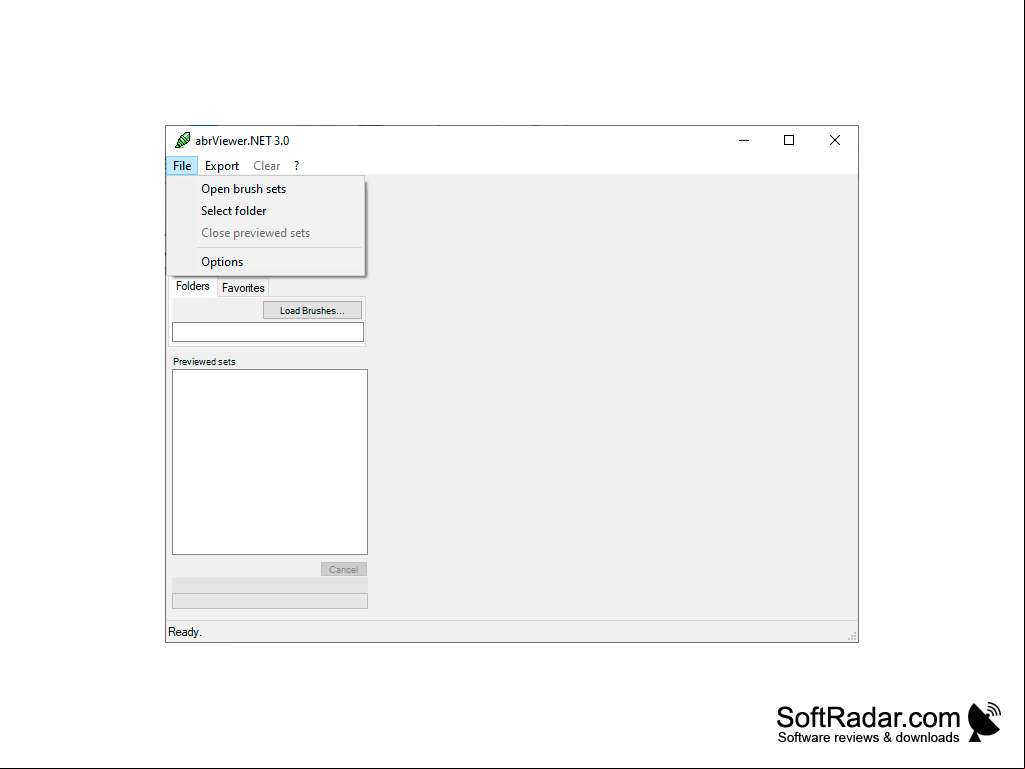The width and height of the screenshot is (1025, 769).
Task: Open Options from the File menu
Action: coord(265,262)
